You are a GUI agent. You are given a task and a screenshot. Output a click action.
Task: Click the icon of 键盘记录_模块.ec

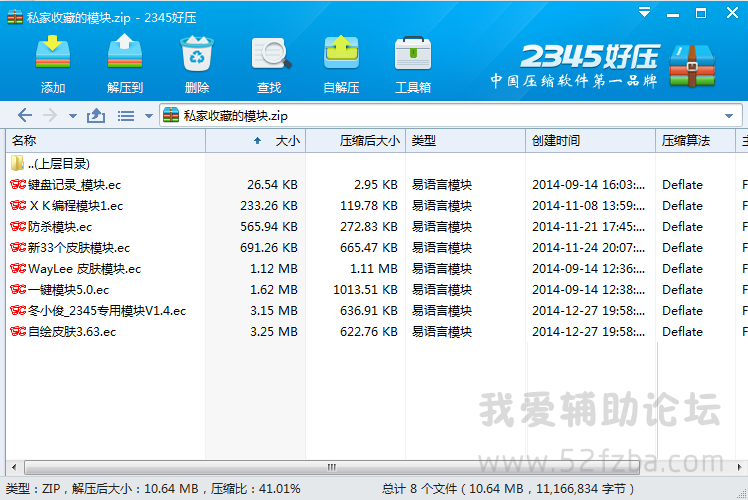click(18, 184)
